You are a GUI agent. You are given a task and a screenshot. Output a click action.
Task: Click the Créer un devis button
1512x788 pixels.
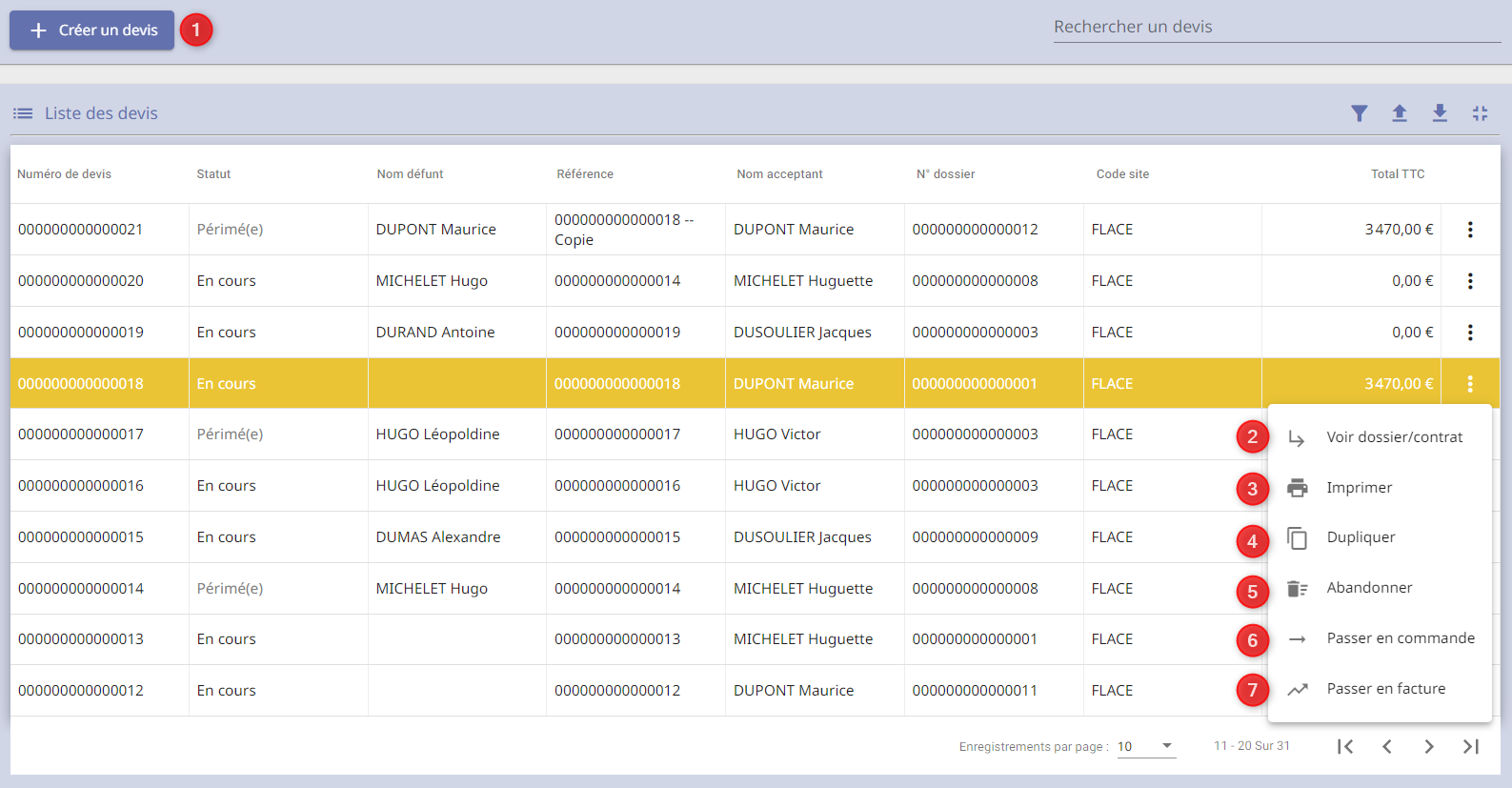(91, 30)
